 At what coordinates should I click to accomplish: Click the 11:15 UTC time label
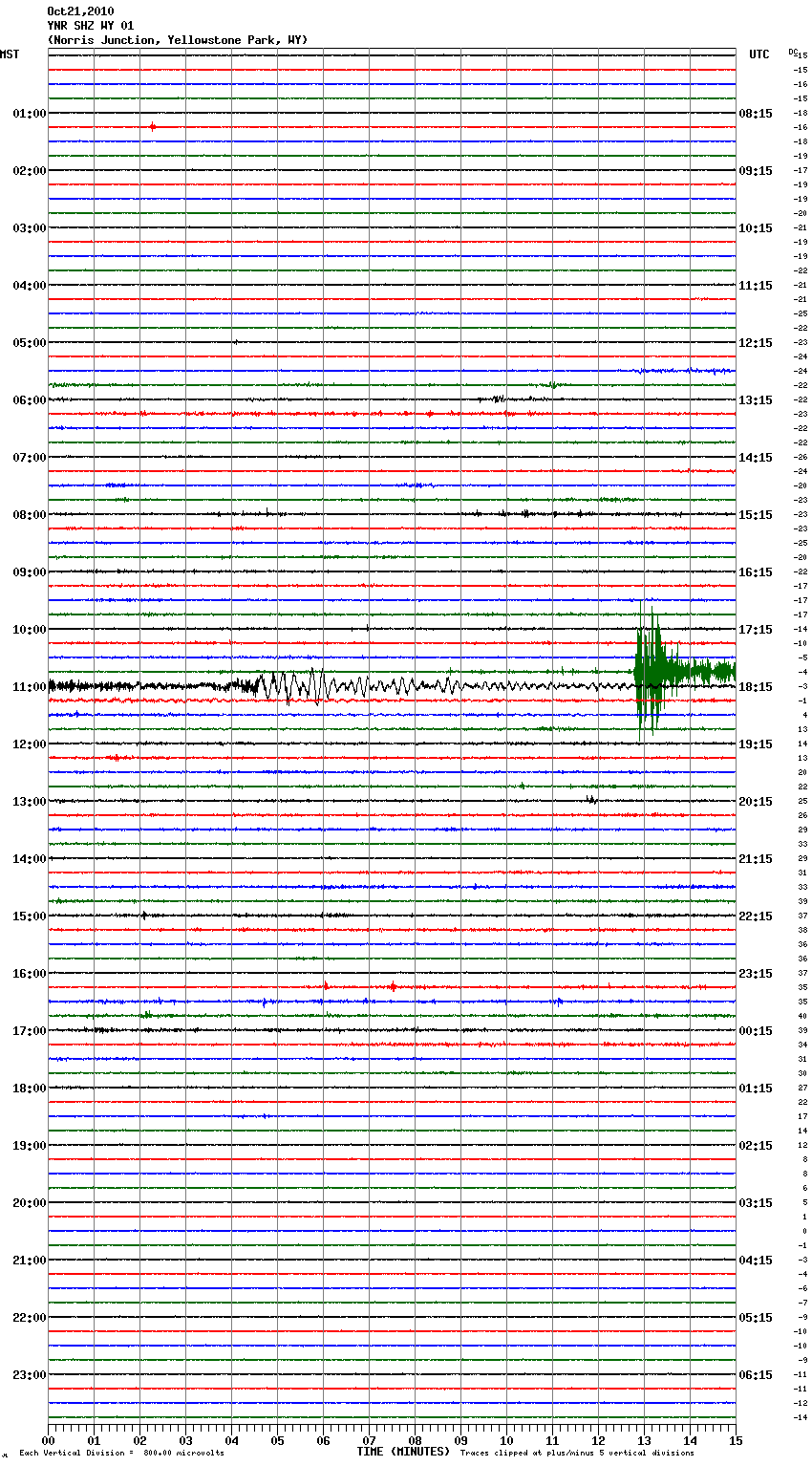756,286
